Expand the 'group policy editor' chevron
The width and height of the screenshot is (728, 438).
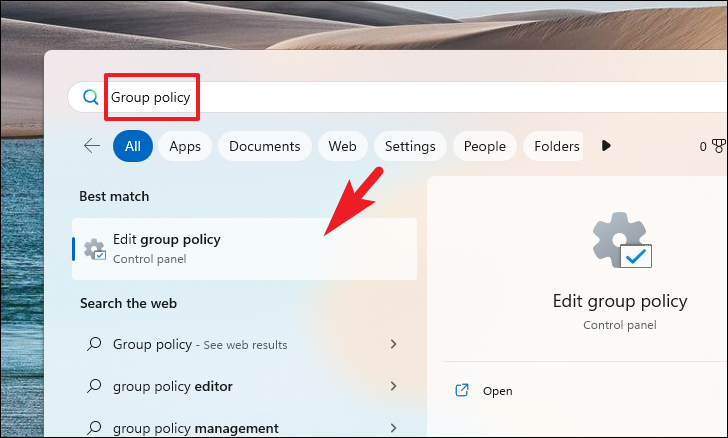pos(393,386)
